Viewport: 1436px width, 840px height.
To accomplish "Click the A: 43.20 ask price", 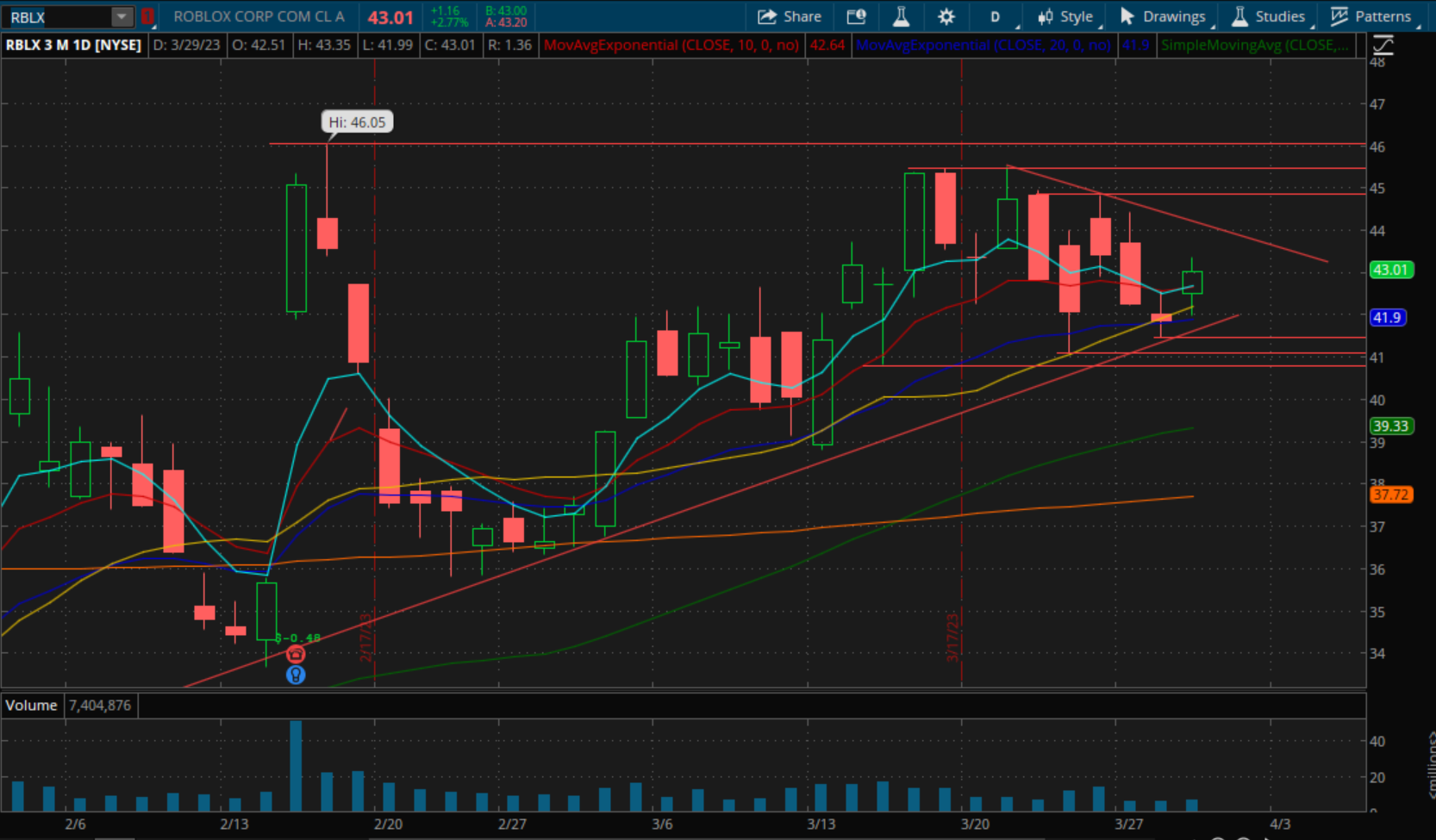I will coord(506,22).
